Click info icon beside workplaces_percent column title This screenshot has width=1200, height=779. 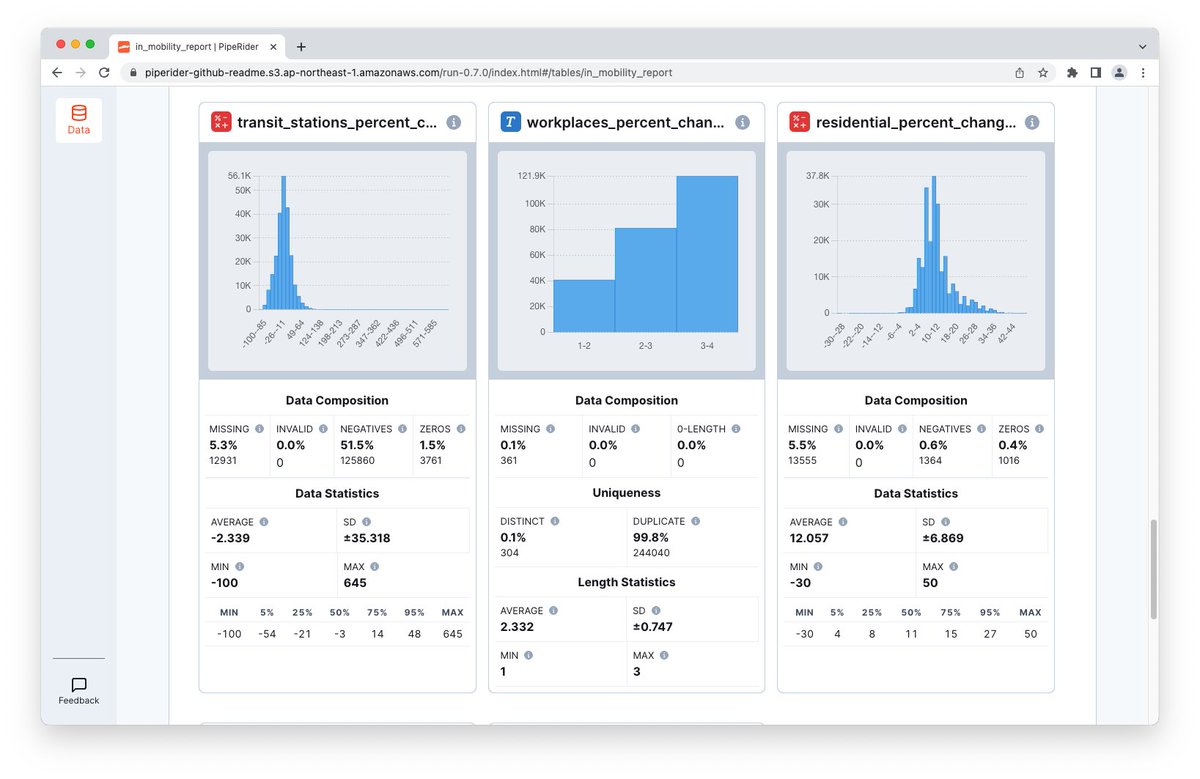[x=742, y=122]
